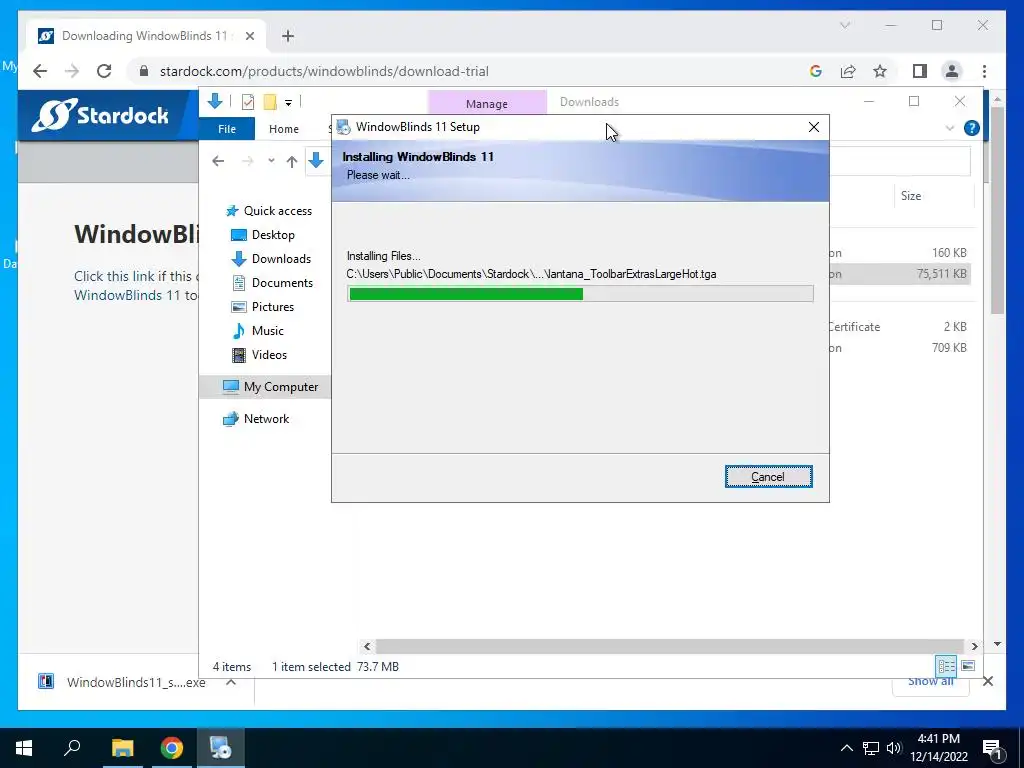Cancel the WindowBlinds 11 installation

(x=768, y=477)
